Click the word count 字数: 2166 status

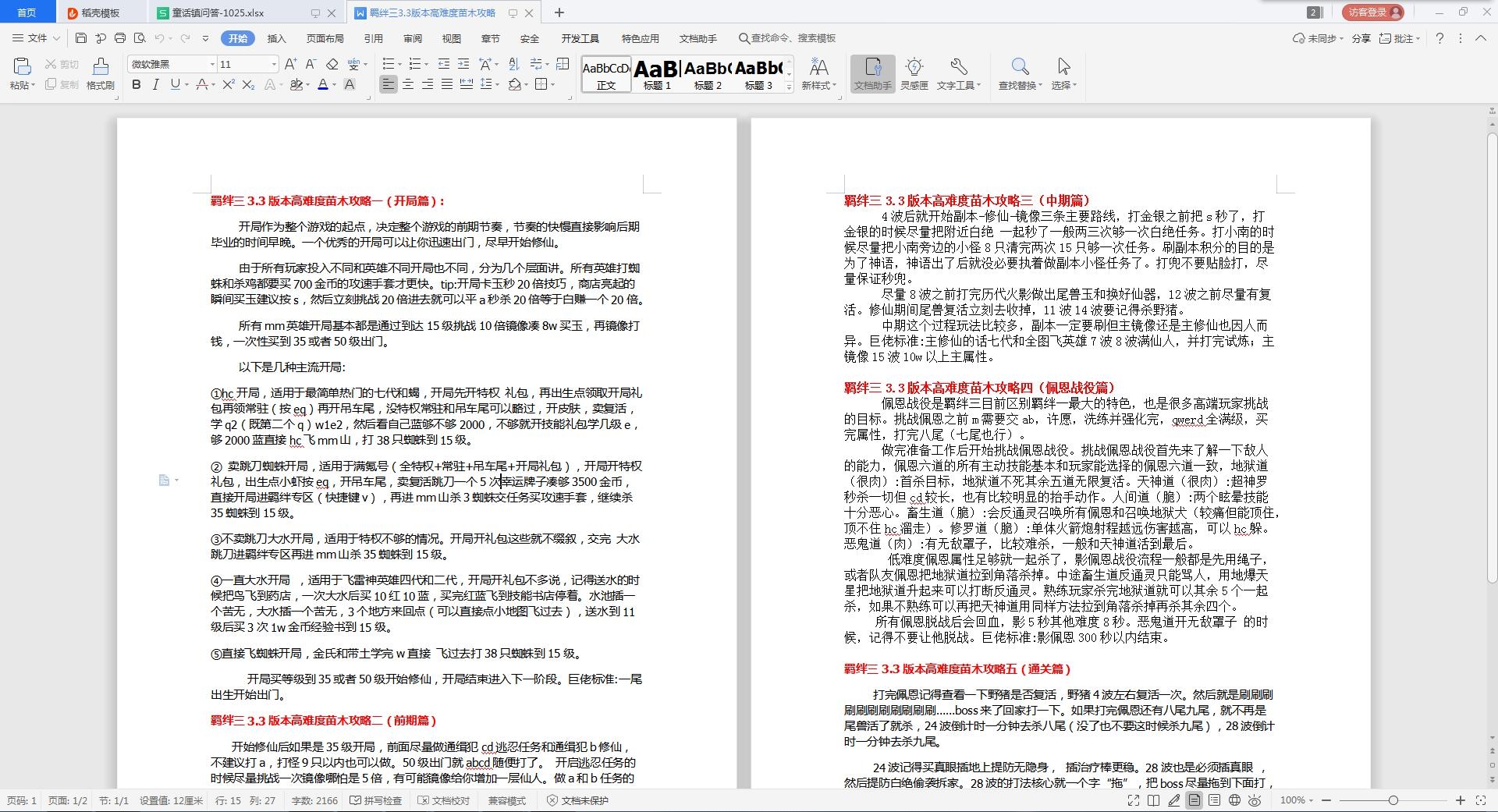[315, 800]
